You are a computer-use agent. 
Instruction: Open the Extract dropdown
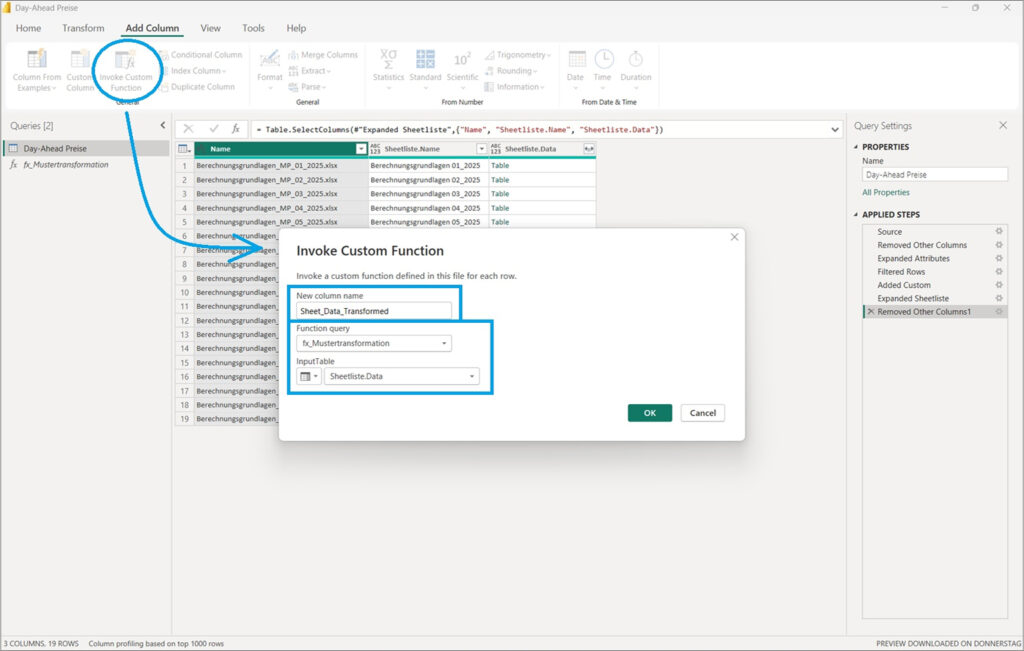tap(310, 71)
